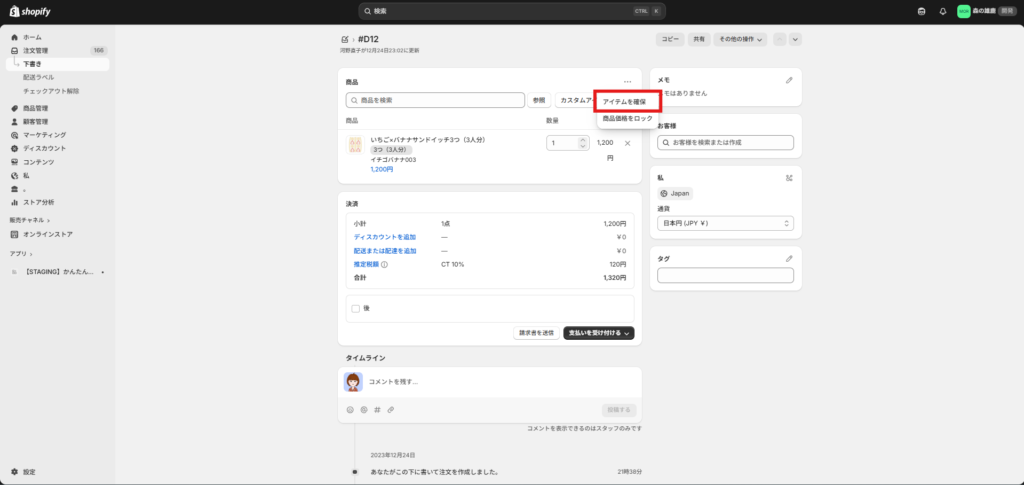The width and height of the screenshot is (1024, 485).
Task: Click the 商品を検索 product search field
Action: (435, 100)
